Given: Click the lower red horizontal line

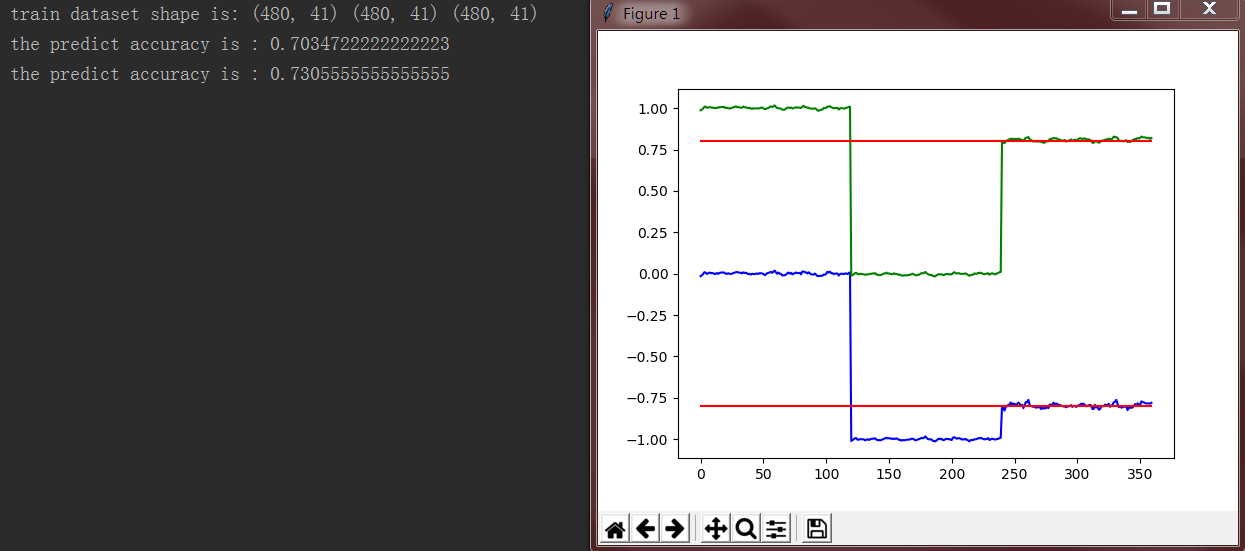Looking at the screenshot, I should pos(925,406).
